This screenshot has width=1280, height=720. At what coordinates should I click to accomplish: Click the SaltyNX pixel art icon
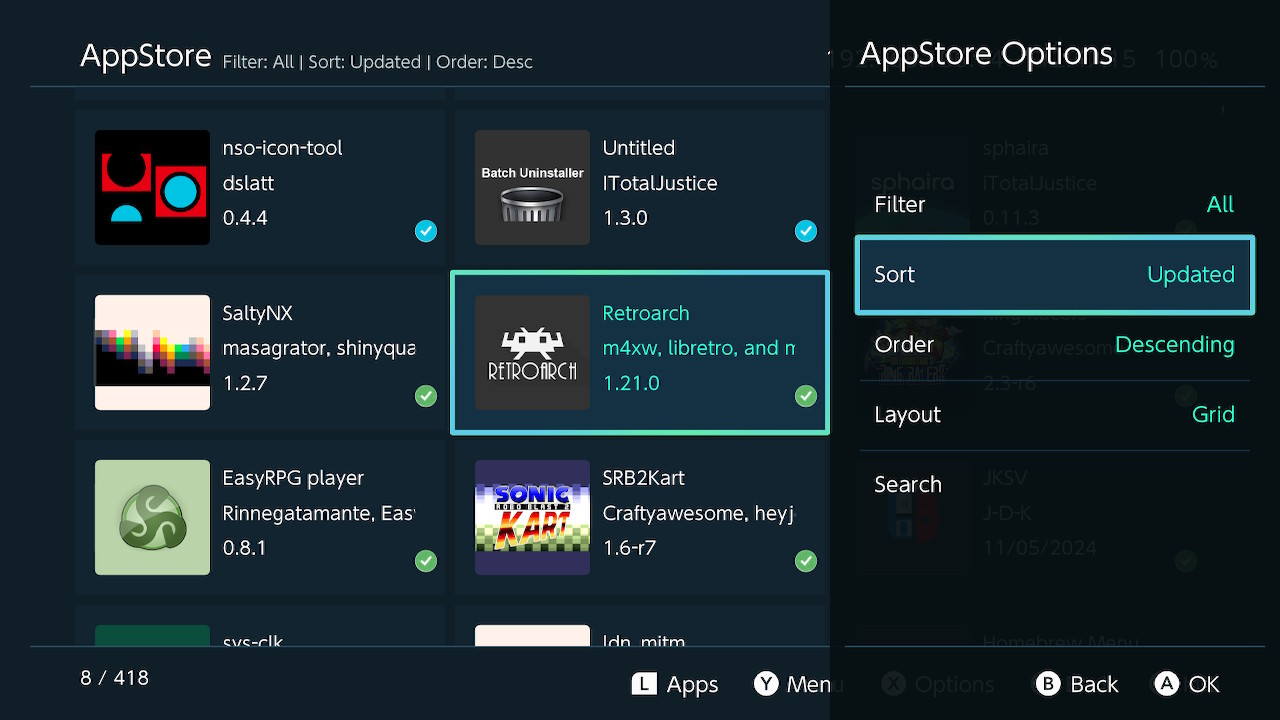point(152,352)
